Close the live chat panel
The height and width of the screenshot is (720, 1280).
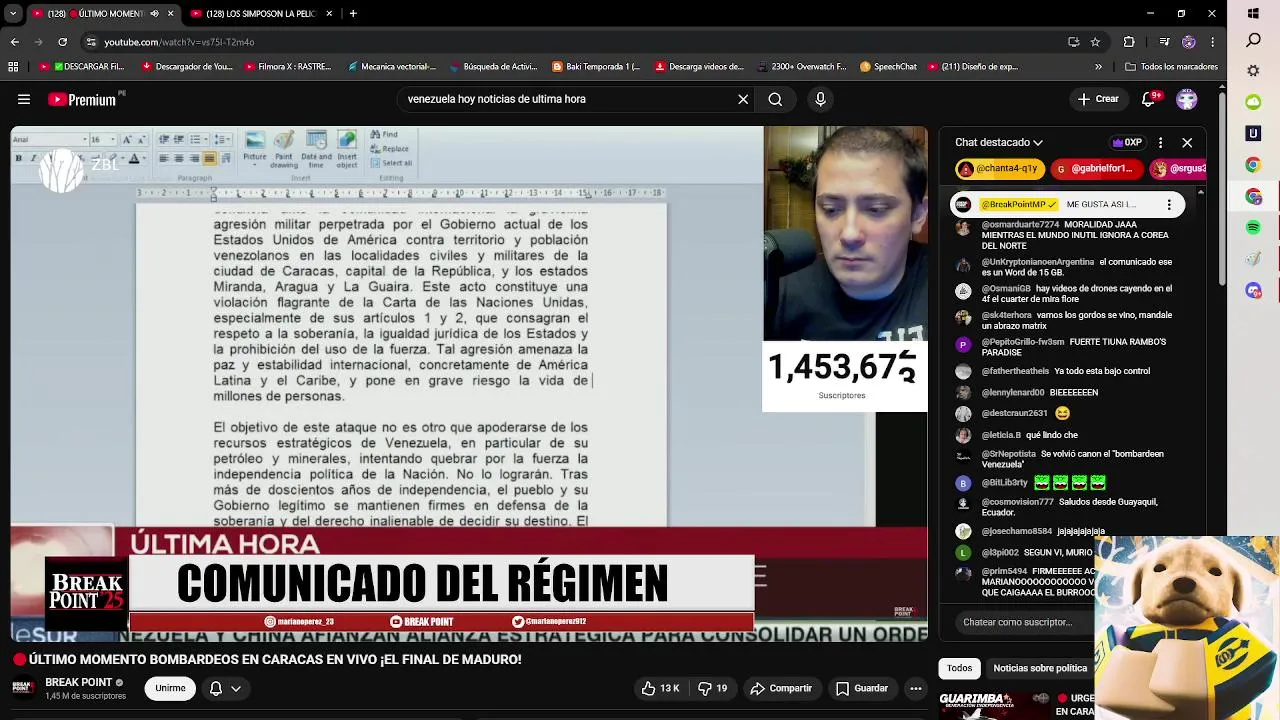pos(1187,142)
